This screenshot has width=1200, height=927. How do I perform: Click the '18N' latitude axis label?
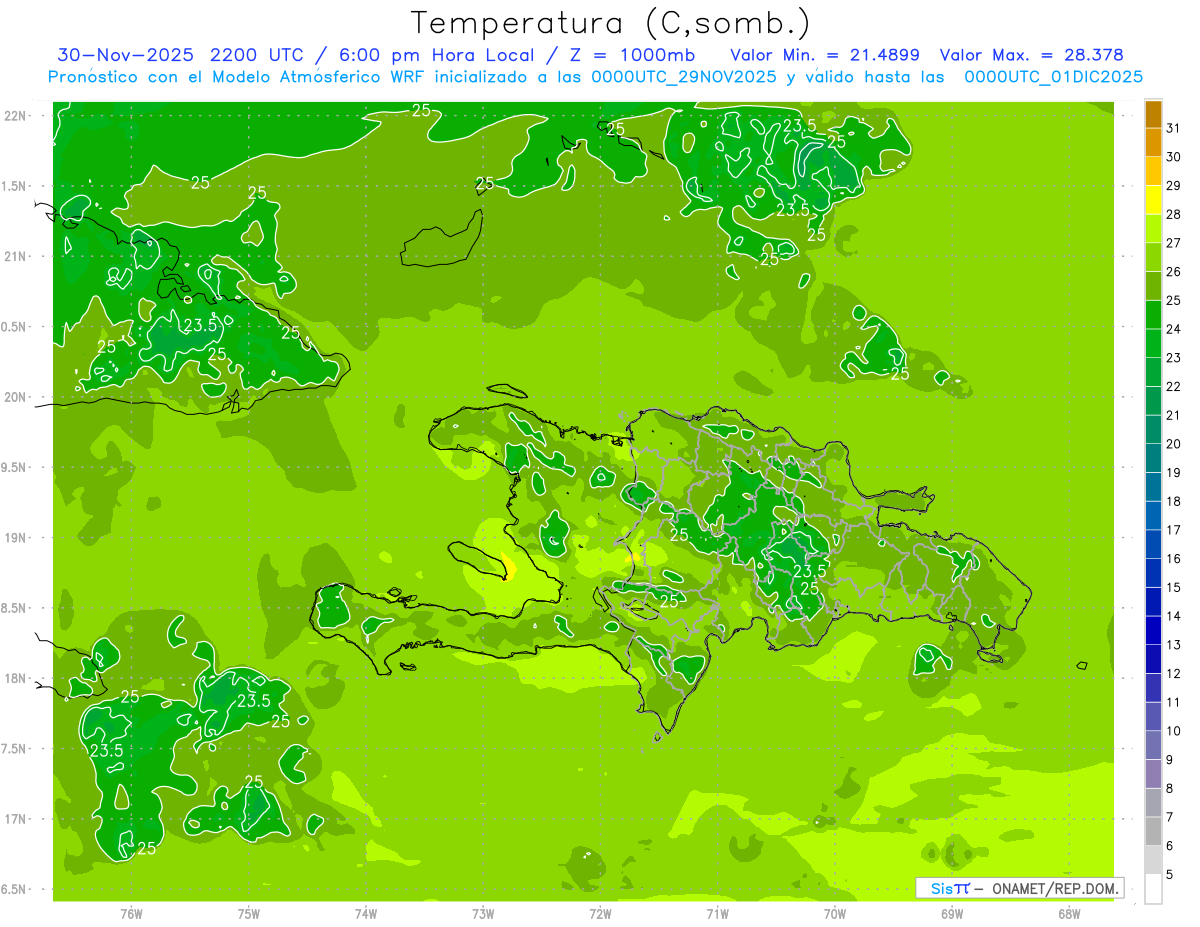click(x=16, y=678)
